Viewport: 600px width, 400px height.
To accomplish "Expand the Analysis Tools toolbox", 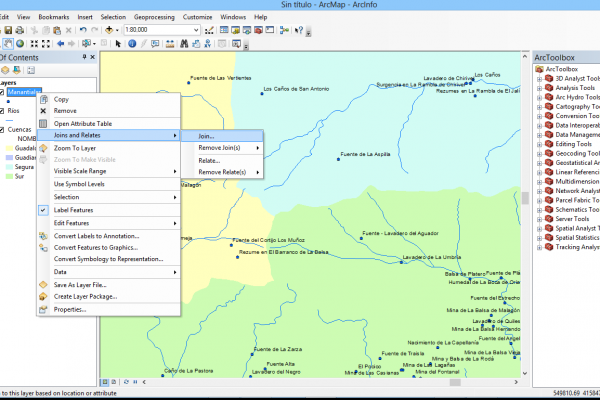I will pos(537,87).
